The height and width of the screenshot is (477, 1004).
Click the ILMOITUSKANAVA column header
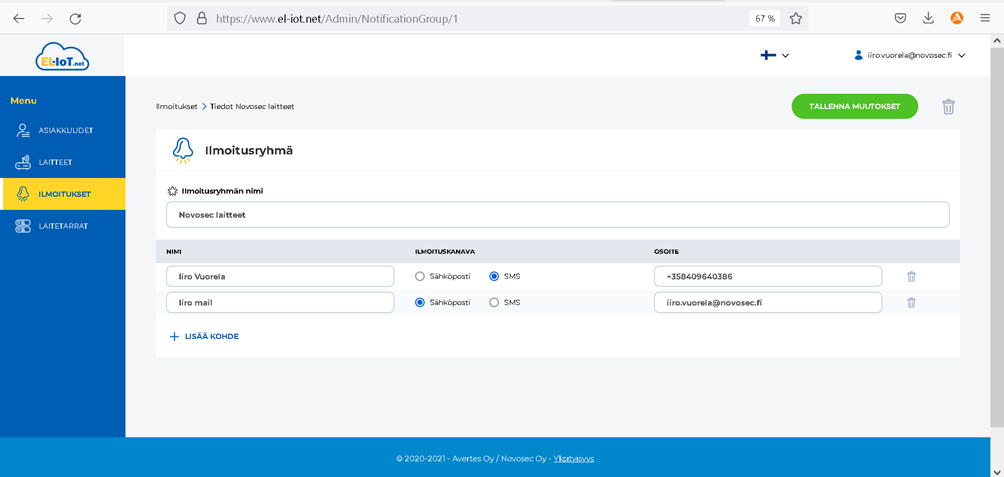(445, 252)
